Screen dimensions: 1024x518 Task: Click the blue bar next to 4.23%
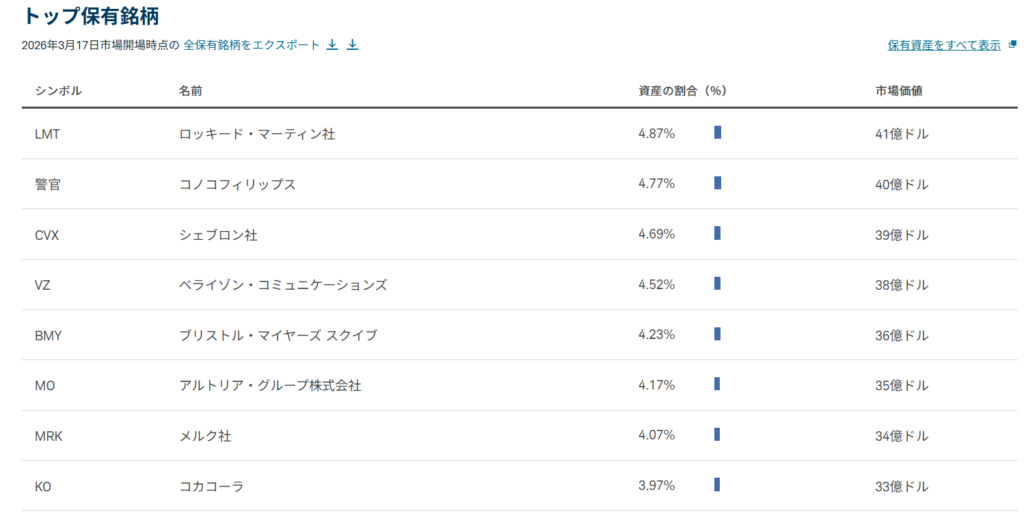[717, 335]
